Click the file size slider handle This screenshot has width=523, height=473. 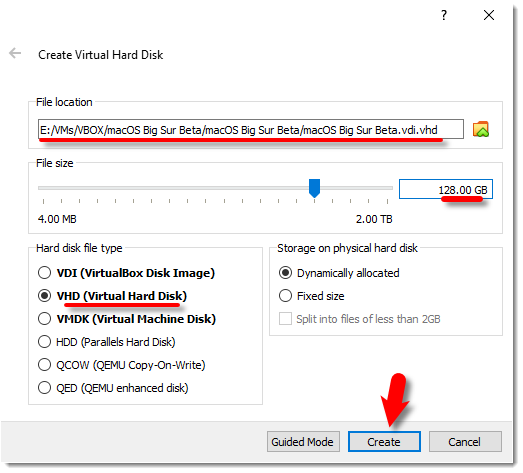pos(314,188)
